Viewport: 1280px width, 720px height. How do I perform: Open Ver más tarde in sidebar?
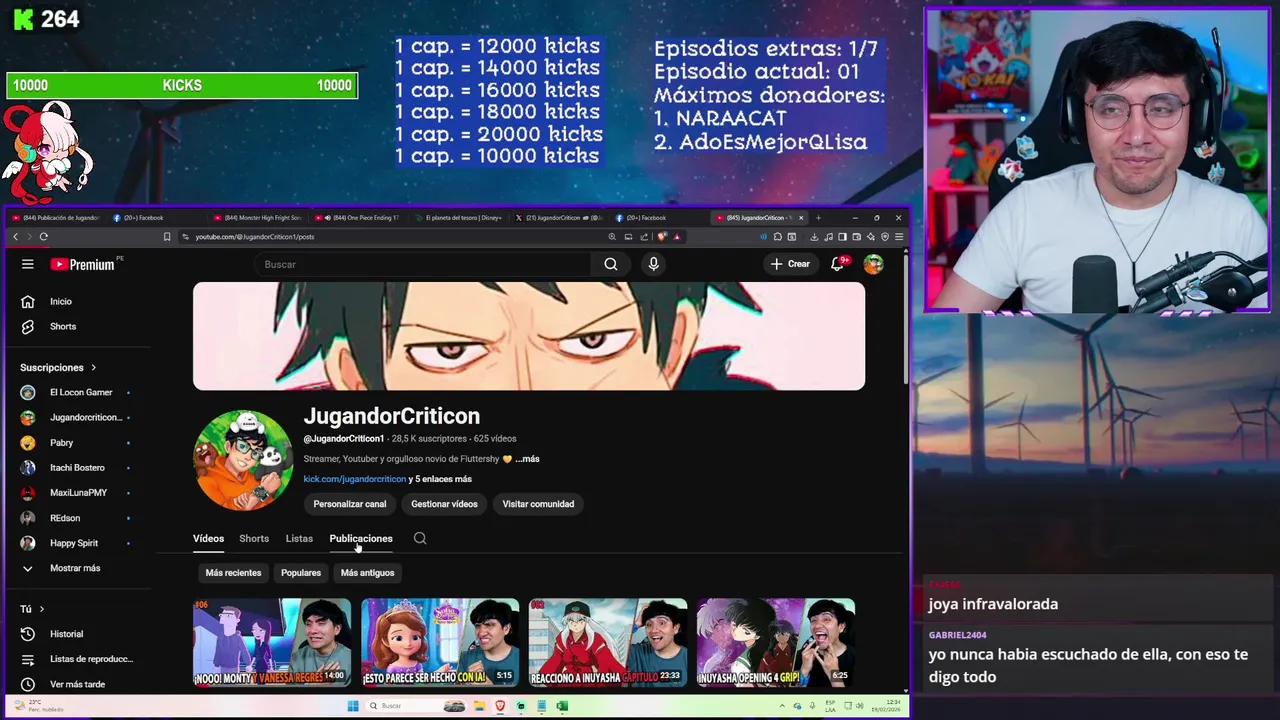click(x=76, y=684)
